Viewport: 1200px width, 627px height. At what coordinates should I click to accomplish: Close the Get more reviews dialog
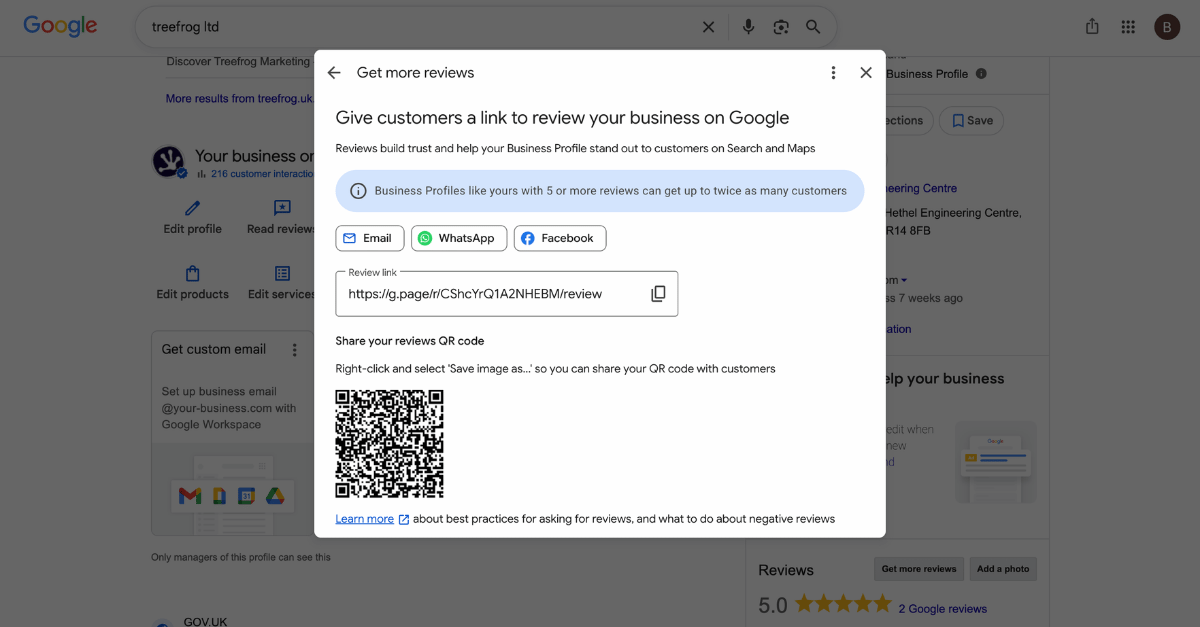[x=866, y=73]
